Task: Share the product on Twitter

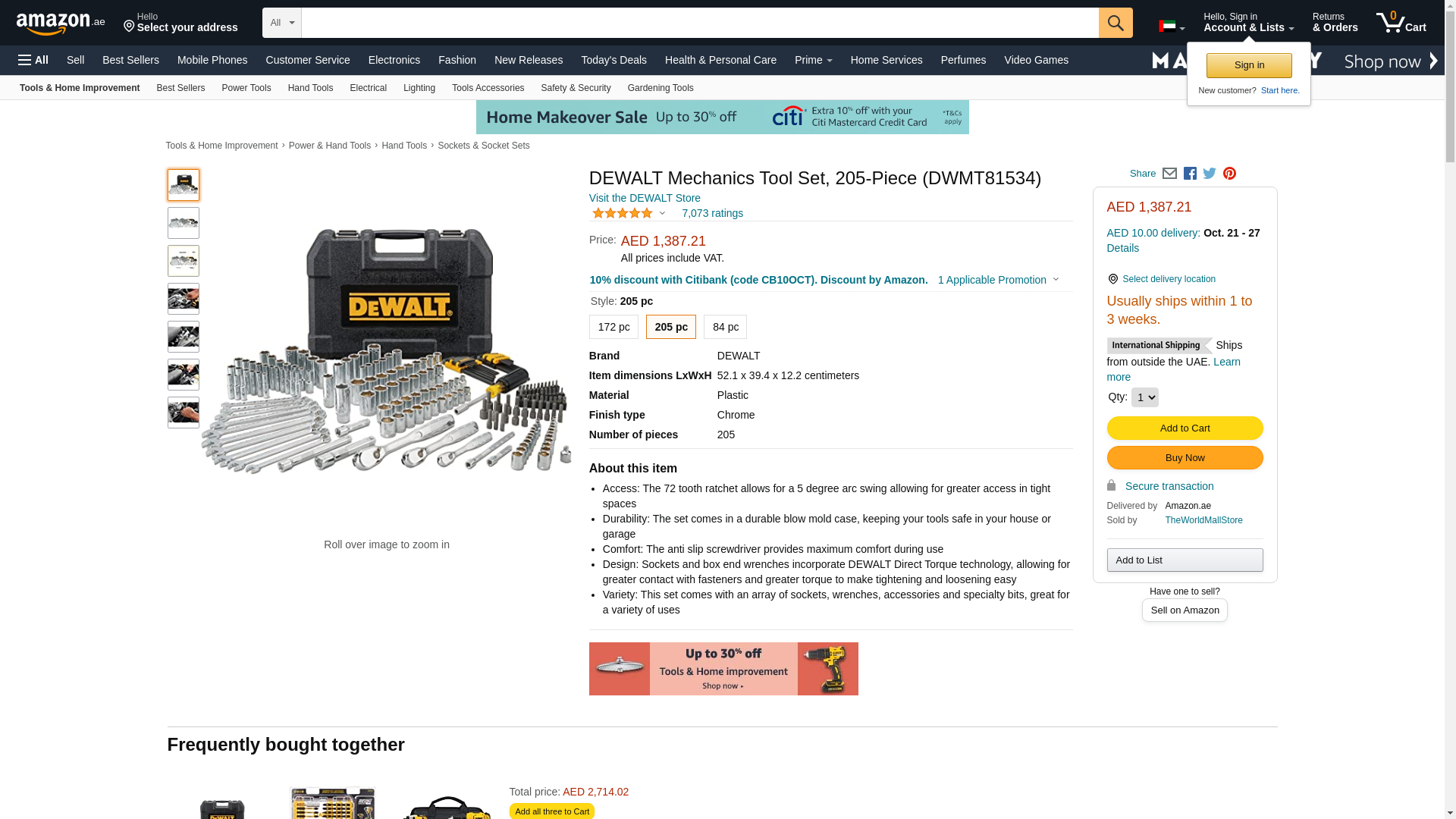Action: point(1210,174)
